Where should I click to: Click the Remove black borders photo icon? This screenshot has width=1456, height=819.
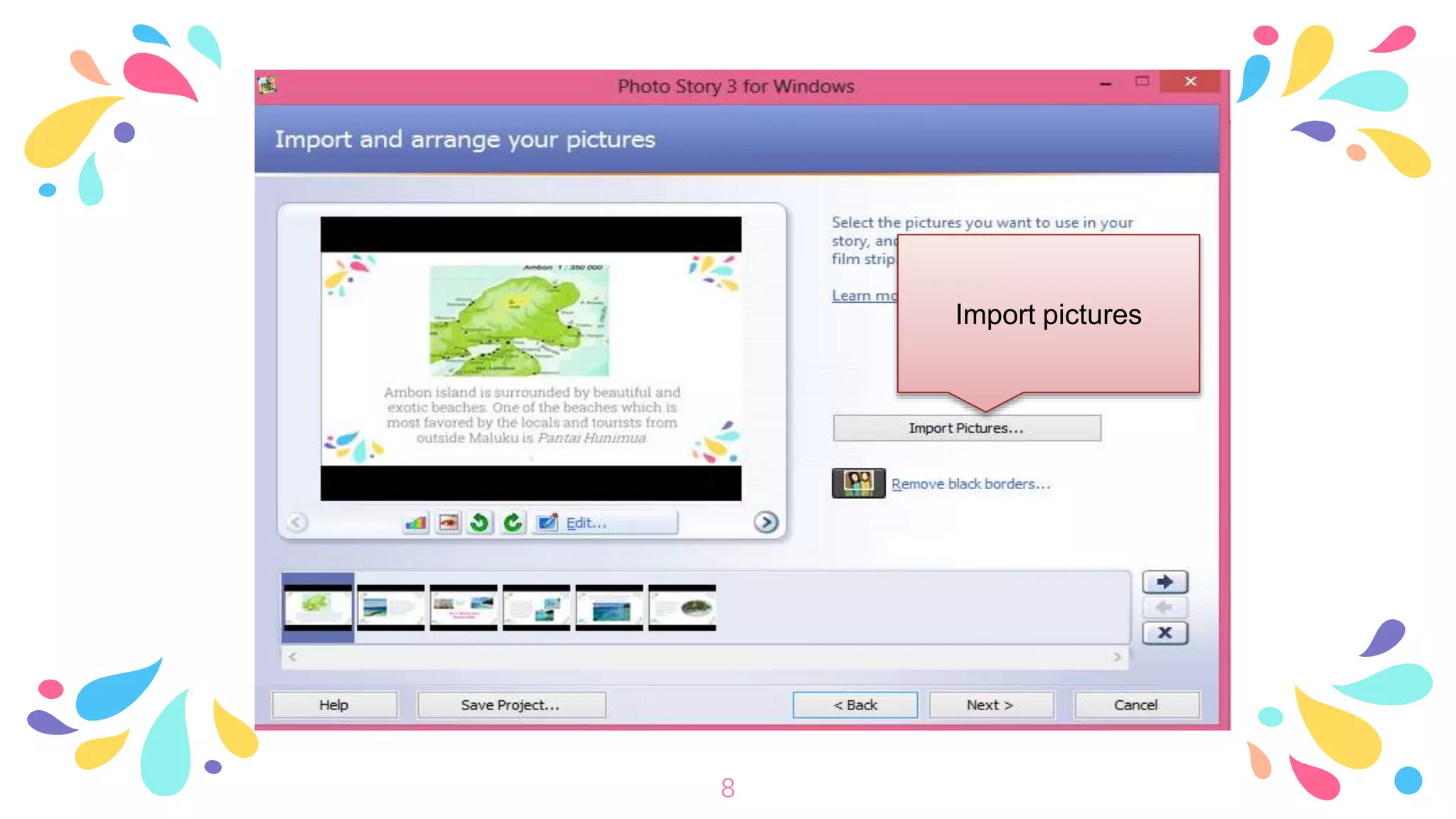[858, 483]
